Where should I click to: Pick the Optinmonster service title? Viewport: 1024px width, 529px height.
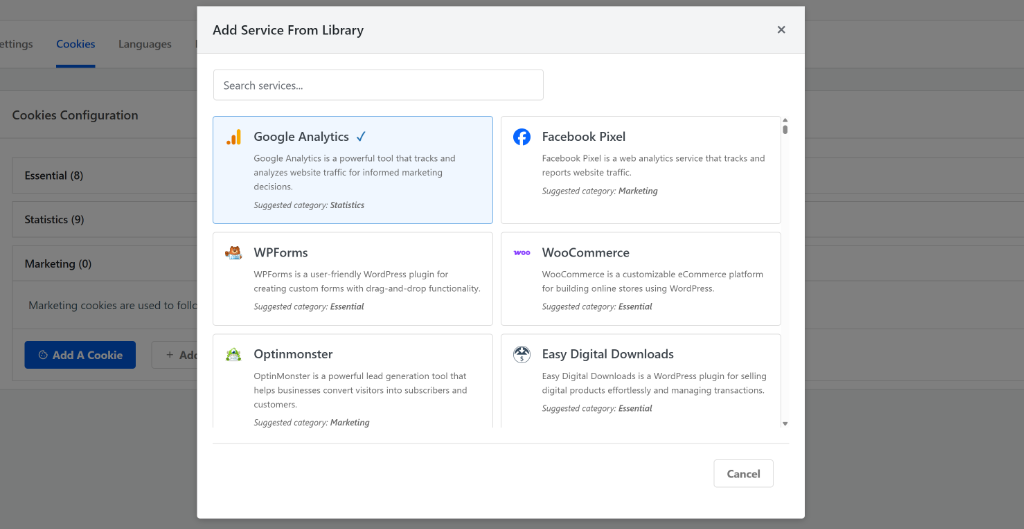tap(293, 354)
